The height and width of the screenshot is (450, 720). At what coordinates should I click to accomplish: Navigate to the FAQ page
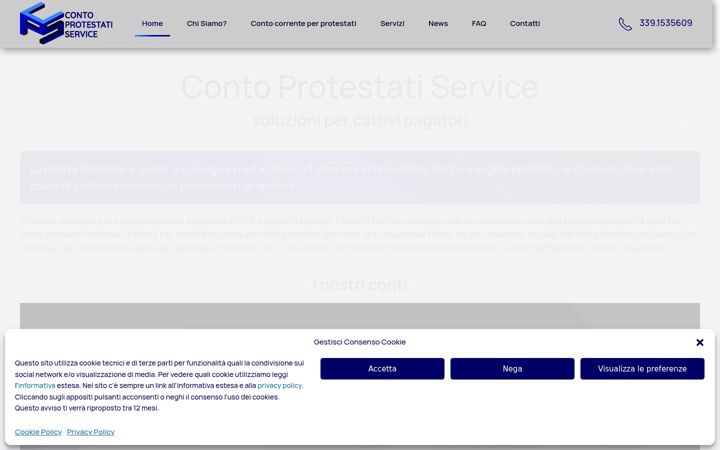pos(478,23)
